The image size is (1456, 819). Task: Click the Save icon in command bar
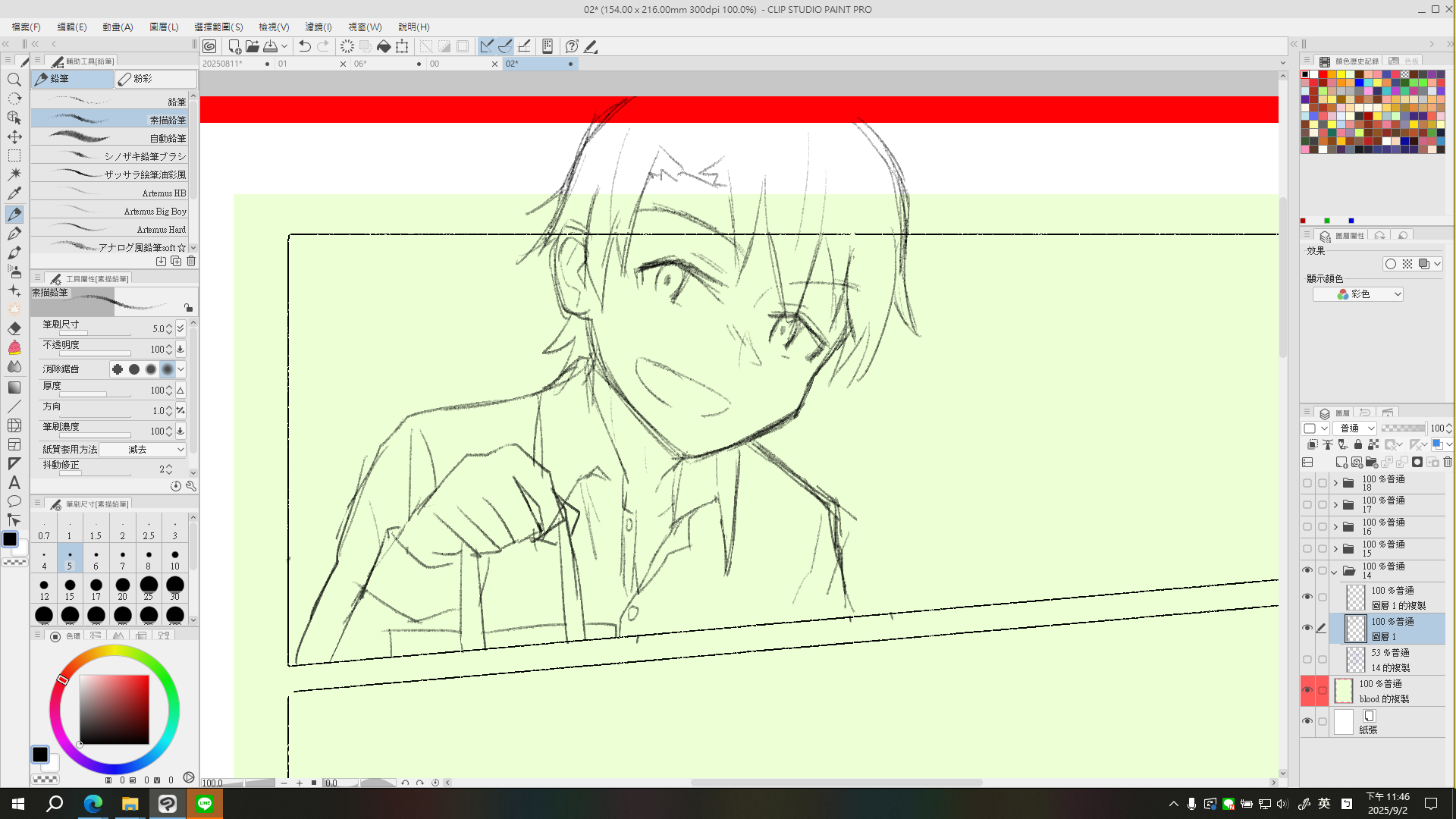[271, 46]
